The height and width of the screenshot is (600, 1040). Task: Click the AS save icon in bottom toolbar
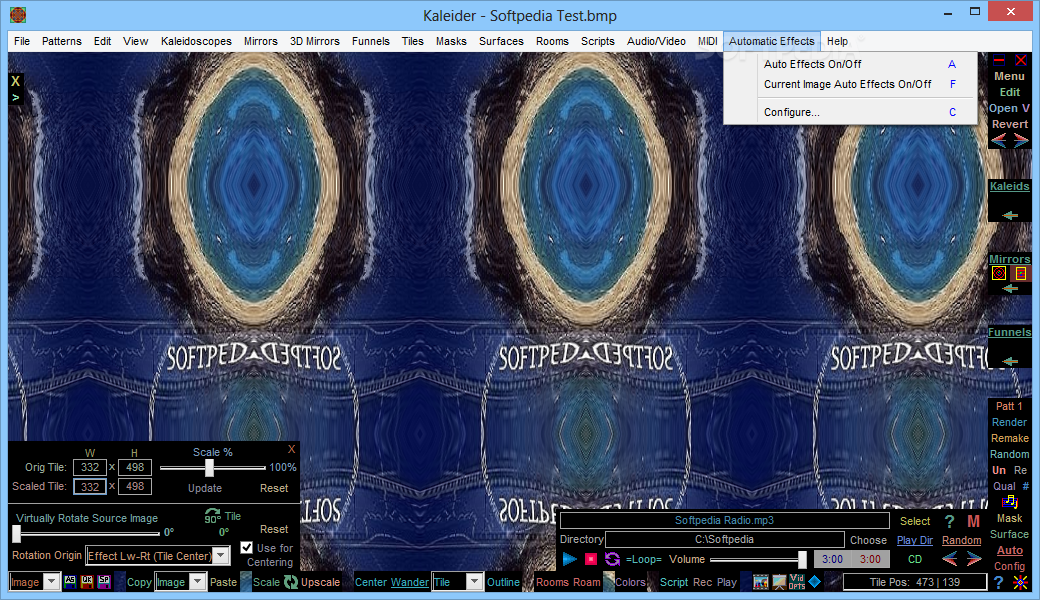coord(70,581)
